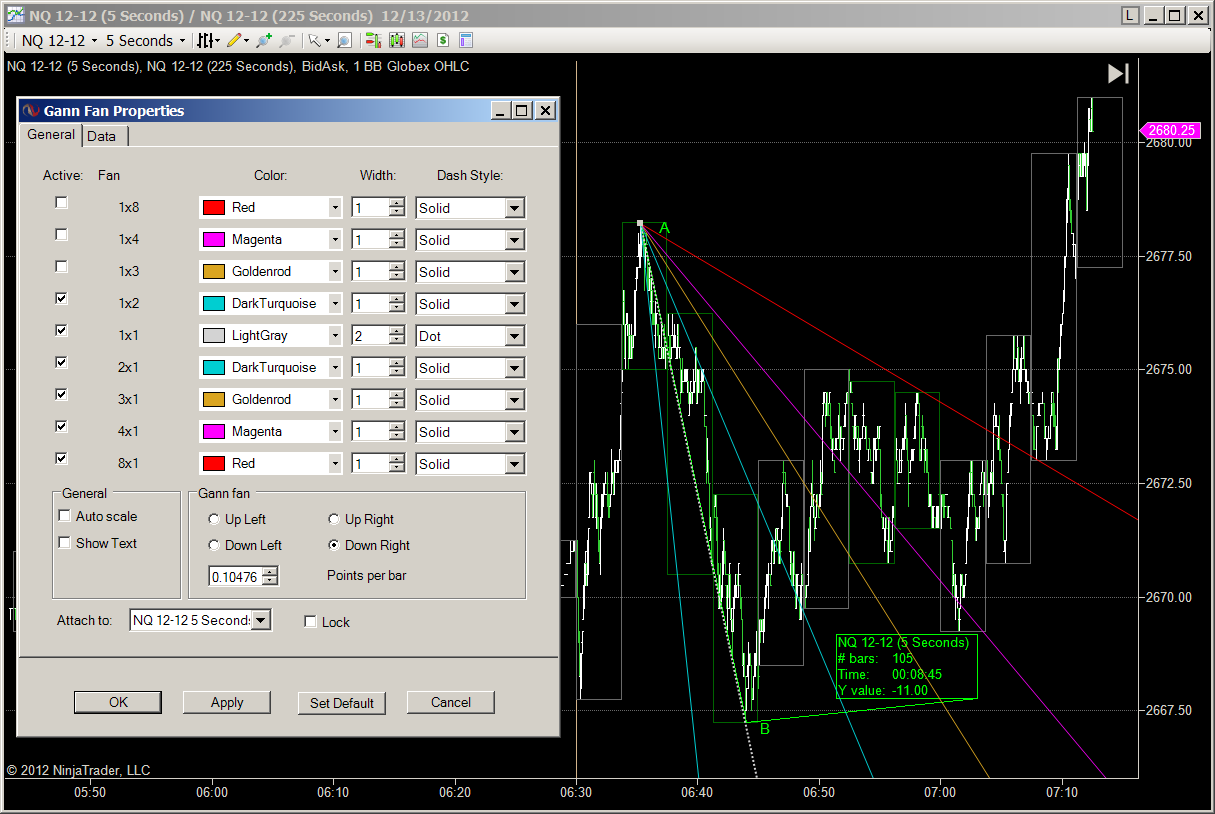Click the Red swatch in 8x1 row
Viewport: 1215px width, 814px height.
(x=214, y=464)
